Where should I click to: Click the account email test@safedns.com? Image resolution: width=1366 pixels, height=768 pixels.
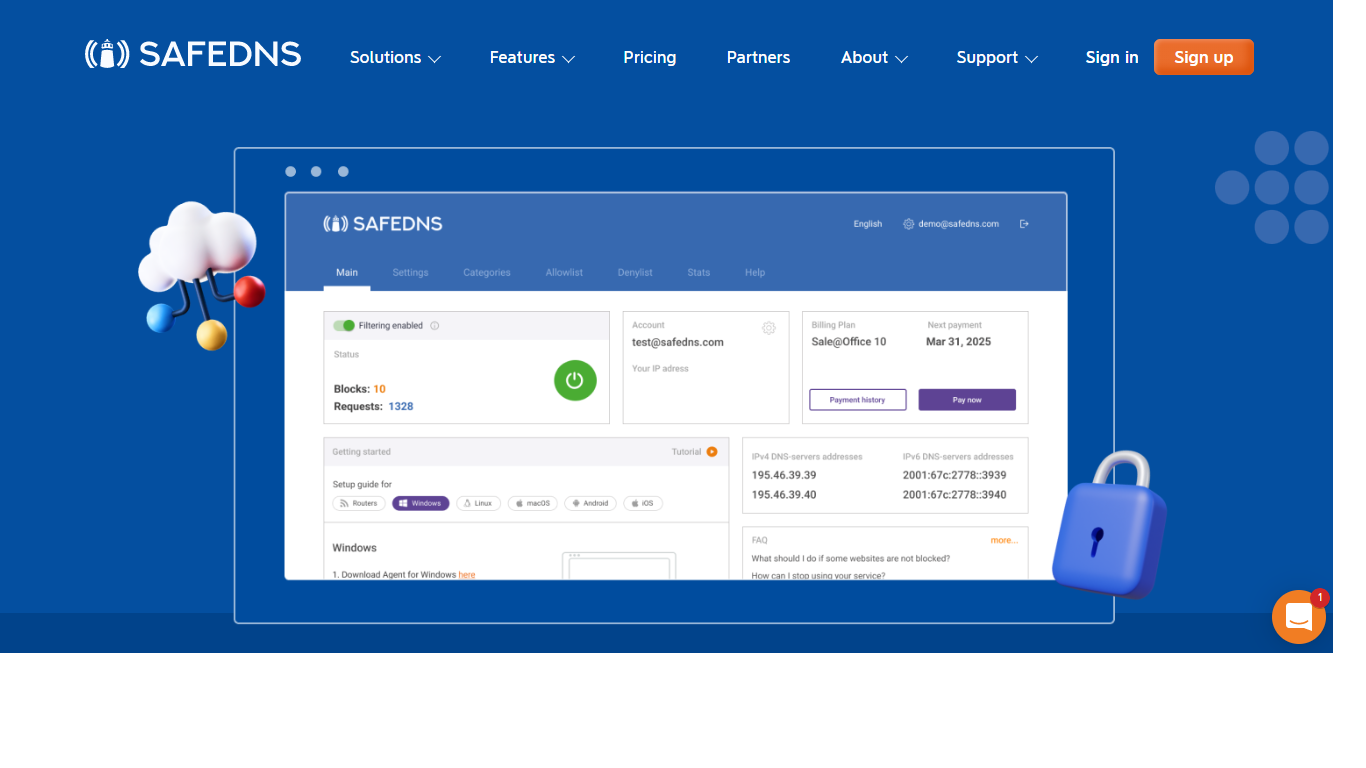coord(678,342)
